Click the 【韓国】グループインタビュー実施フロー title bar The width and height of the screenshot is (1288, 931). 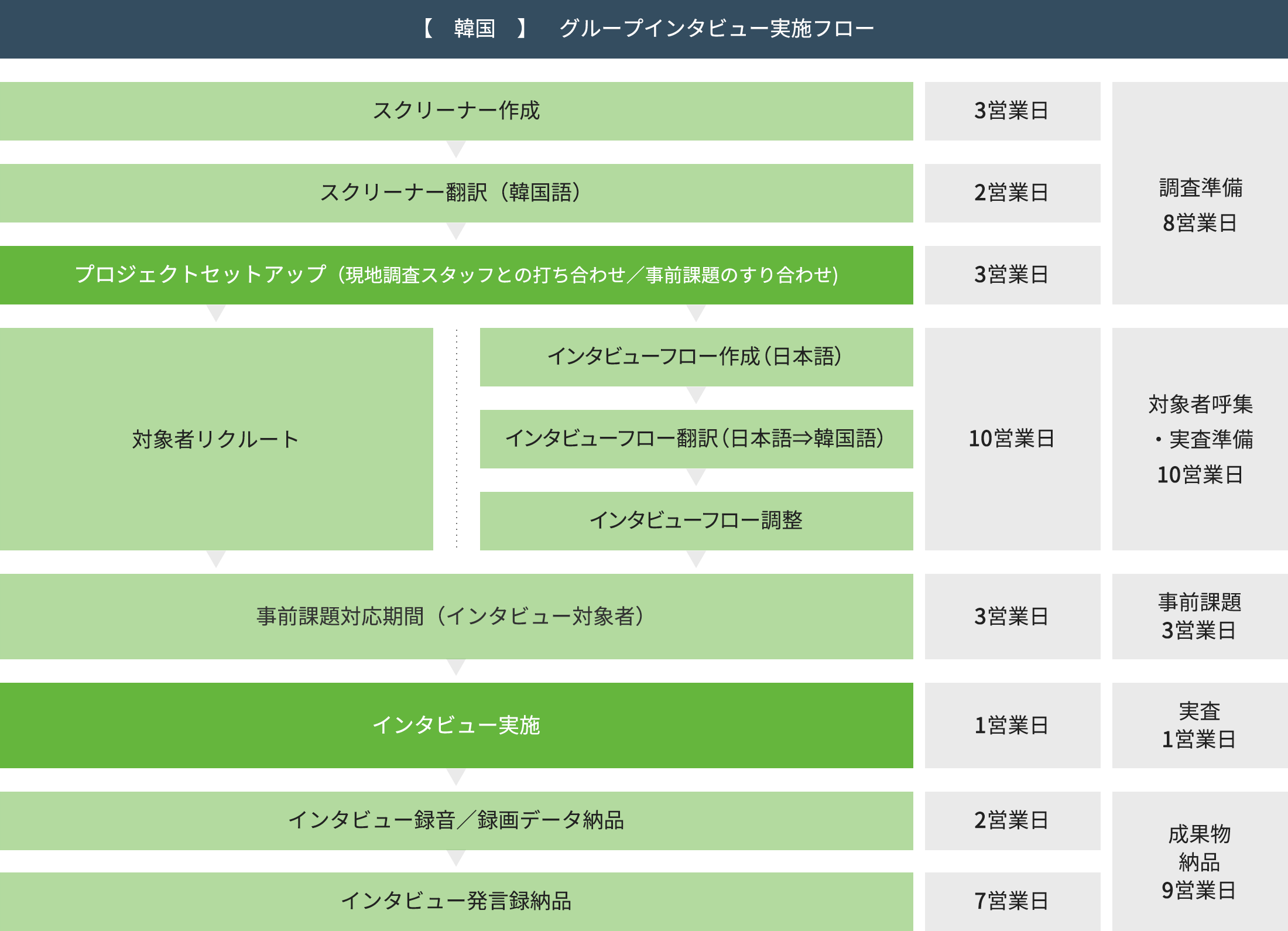click(644, 29)
